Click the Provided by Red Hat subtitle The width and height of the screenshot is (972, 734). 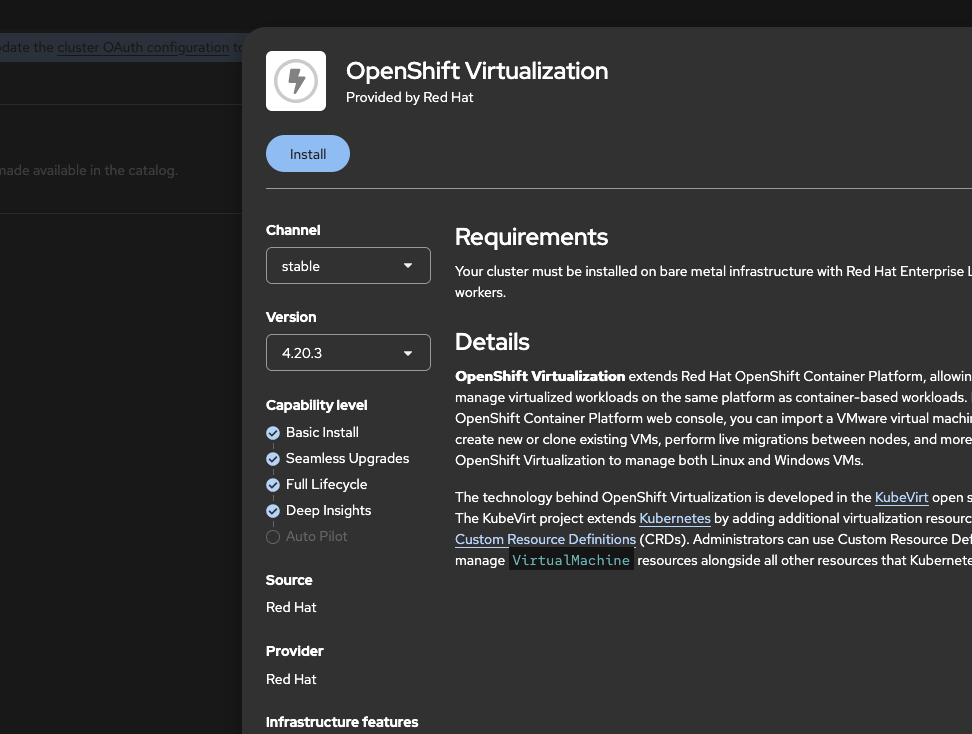[x=410, y=97]
